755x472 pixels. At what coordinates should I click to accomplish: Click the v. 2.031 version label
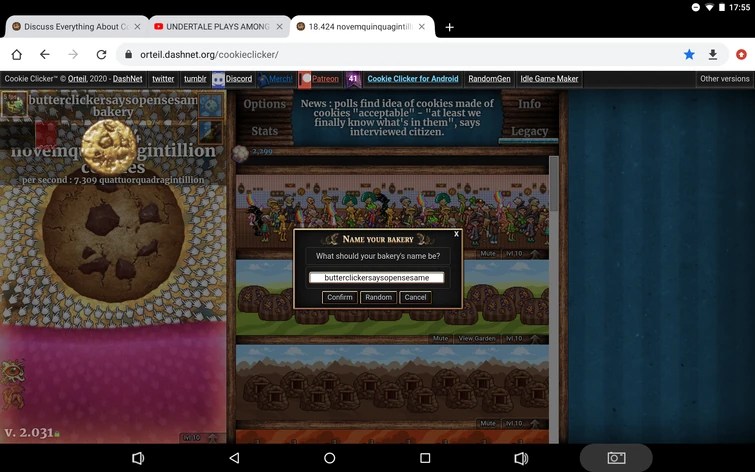point(29,433)
